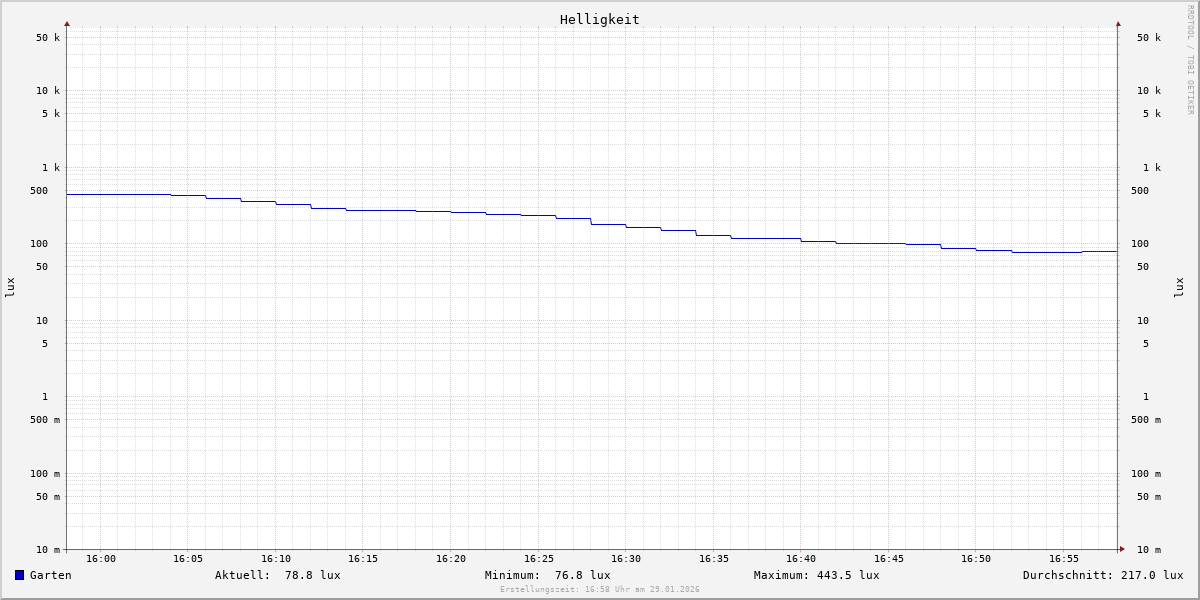Screen dimensions: 1200x600
Task: Click the 16:50 time axis label
Action: [976, 559]
